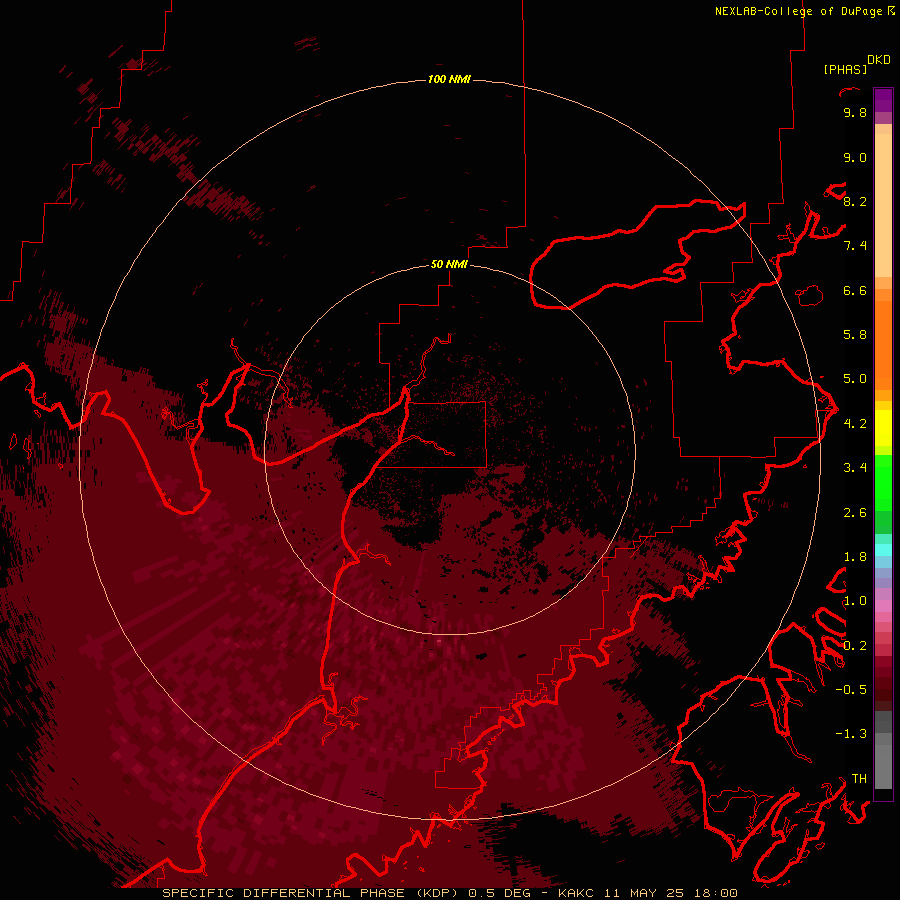Screen dimensions: 900x900
Task: Click the 100 NMI range ring label
Action: point(449,79)
